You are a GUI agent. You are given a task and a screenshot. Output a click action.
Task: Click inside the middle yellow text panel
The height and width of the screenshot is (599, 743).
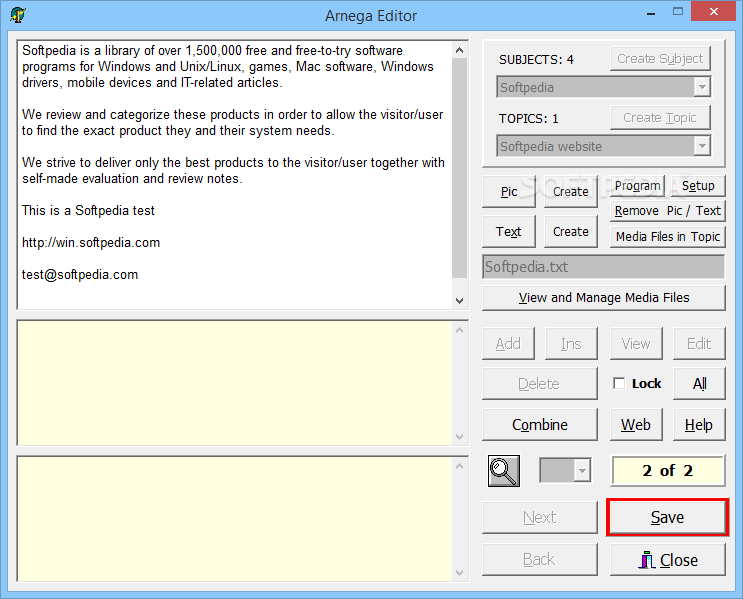pyautogui.click(x=235, y=383)
